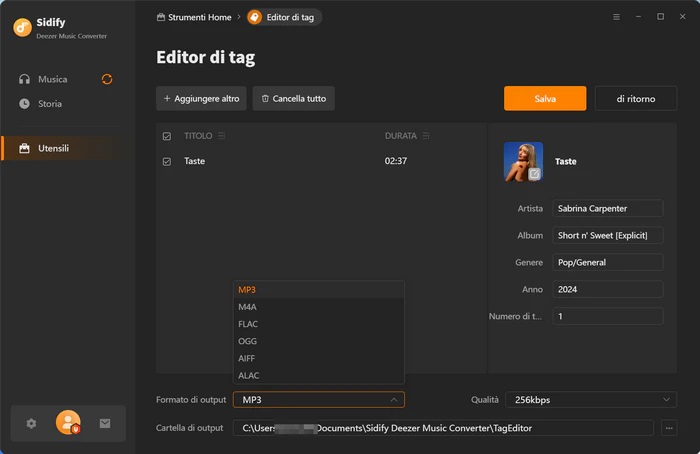Open the Storia history section
The height and width of the screenshot is (454, 700).
point(40,104)
